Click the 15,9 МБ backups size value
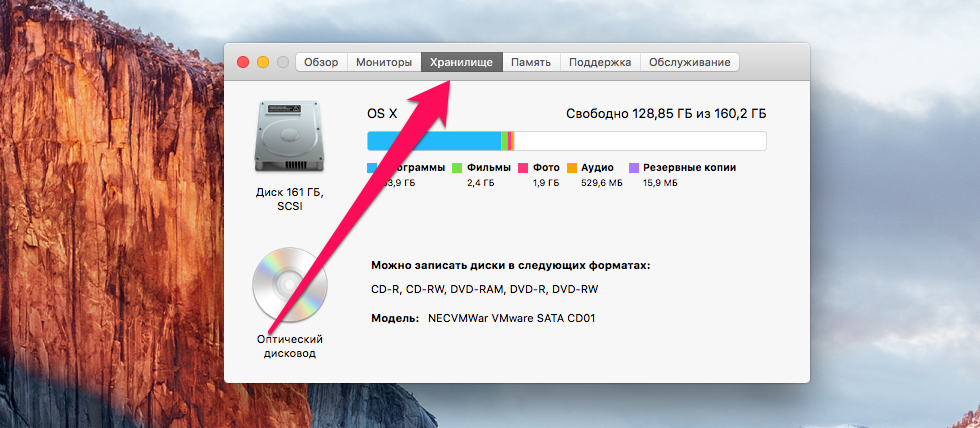 click(660, 183)
